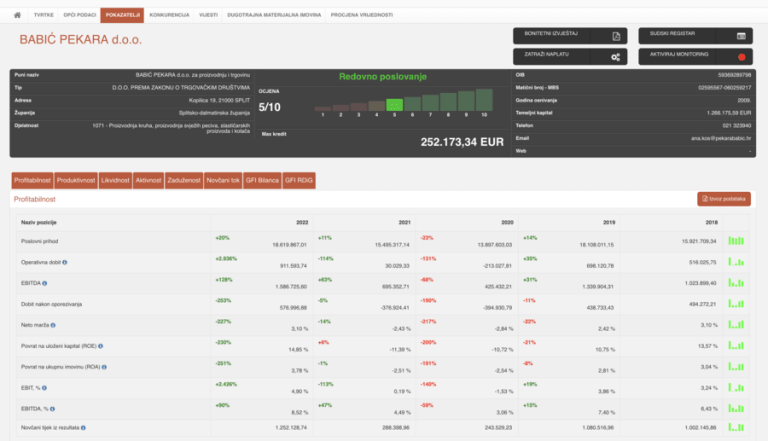This screenshot has width=768, height=441.
Task: View trend chart icon for Novčani tijek
Action: click(736, 429)
